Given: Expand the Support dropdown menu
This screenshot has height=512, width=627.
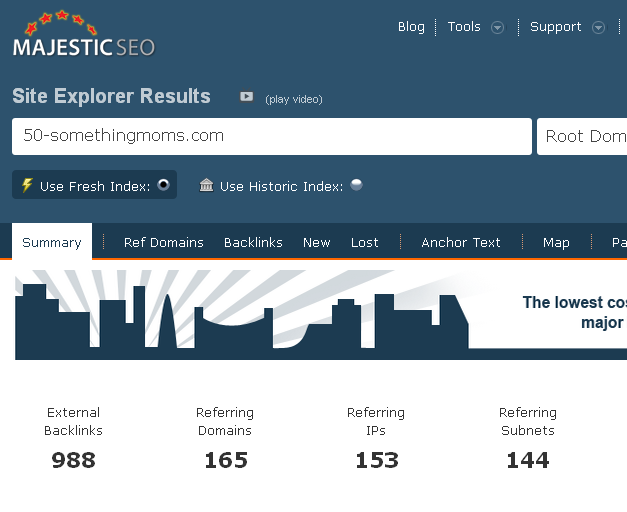Looking at the screenshot, I should [x=598, y=28].
